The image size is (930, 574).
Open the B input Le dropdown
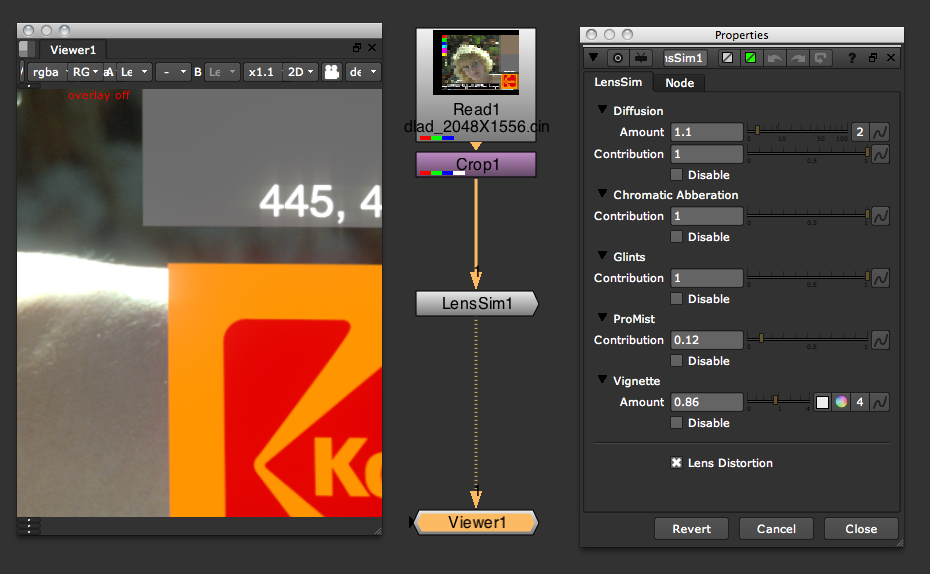(x=222, y=72)
